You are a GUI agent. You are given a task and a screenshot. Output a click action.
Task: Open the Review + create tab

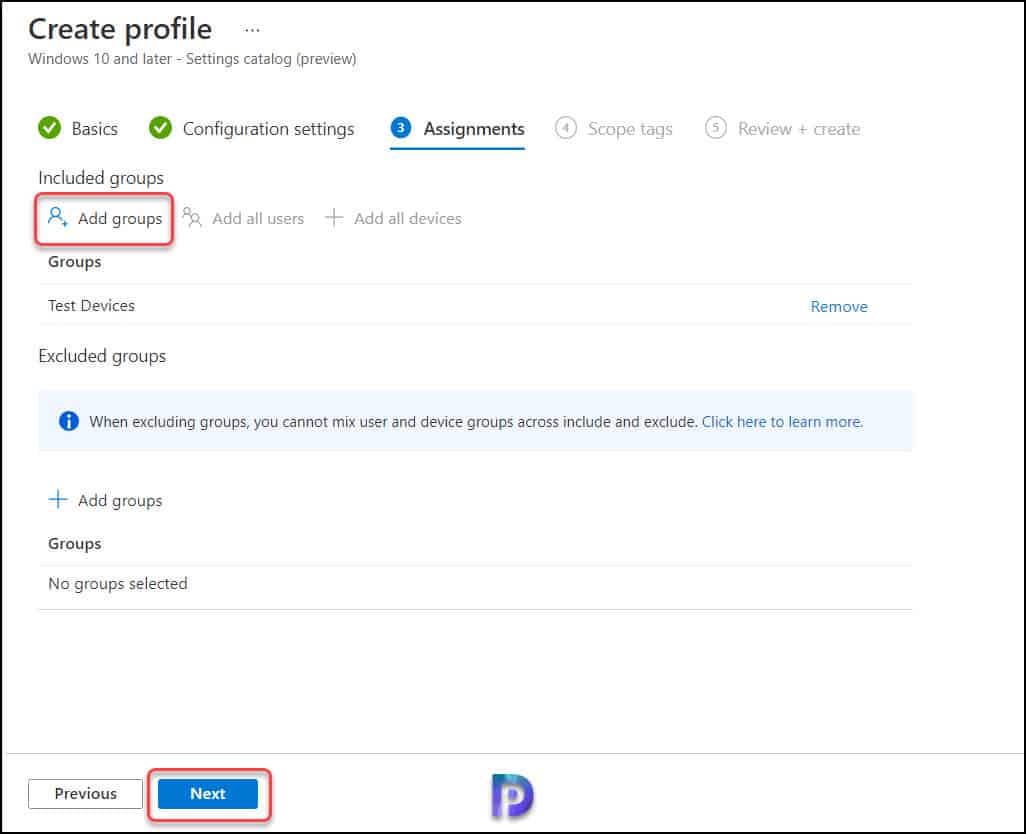(798, 128)
